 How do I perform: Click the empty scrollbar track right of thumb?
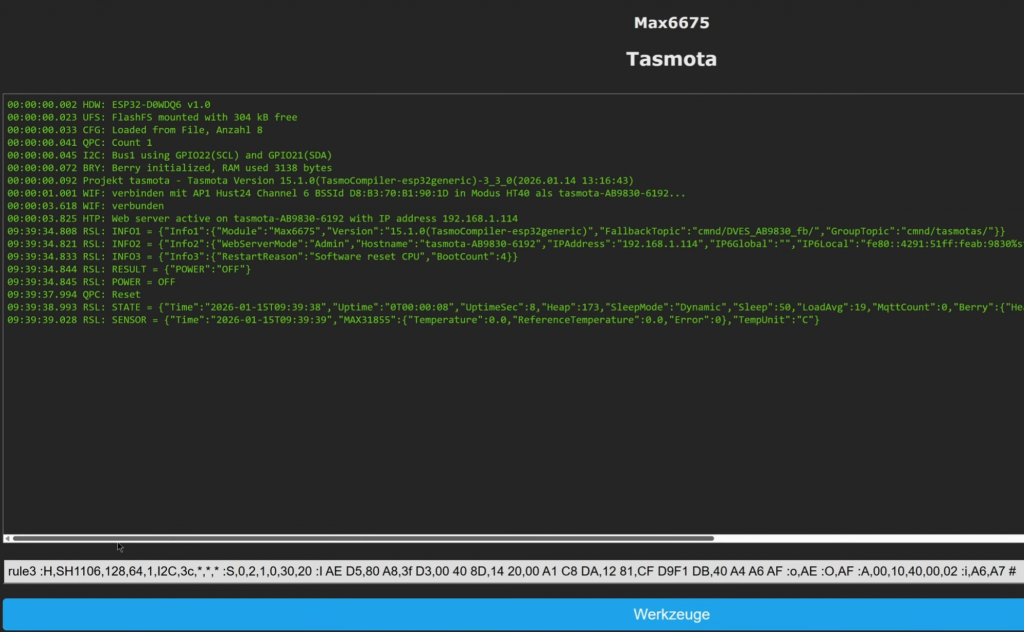click(x=860, y=538)
